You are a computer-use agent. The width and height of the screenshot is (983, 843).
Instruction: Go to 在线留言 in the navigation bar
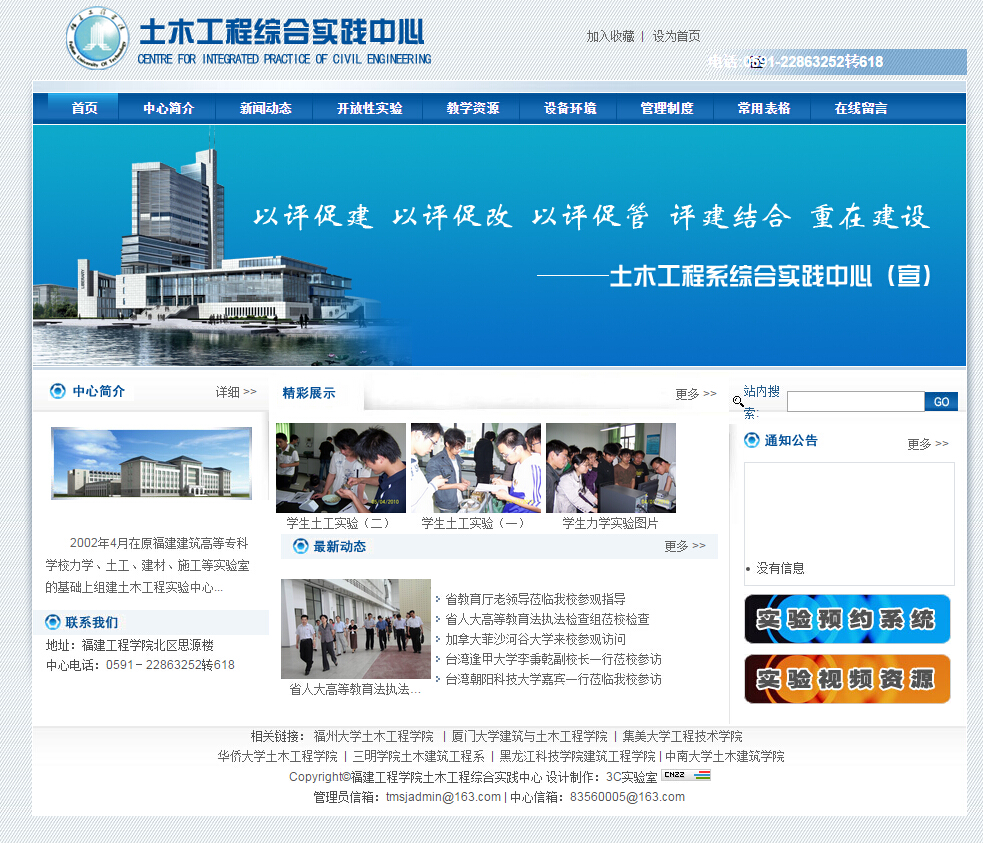860,108
